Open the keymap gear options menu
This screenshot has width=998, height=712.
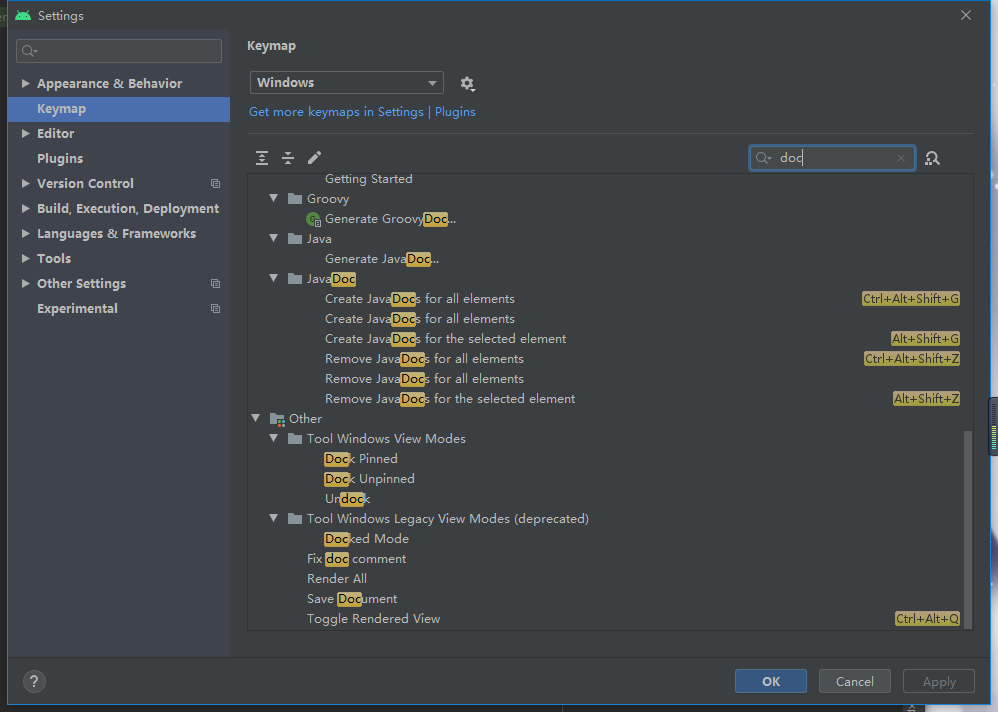[467, 83]
